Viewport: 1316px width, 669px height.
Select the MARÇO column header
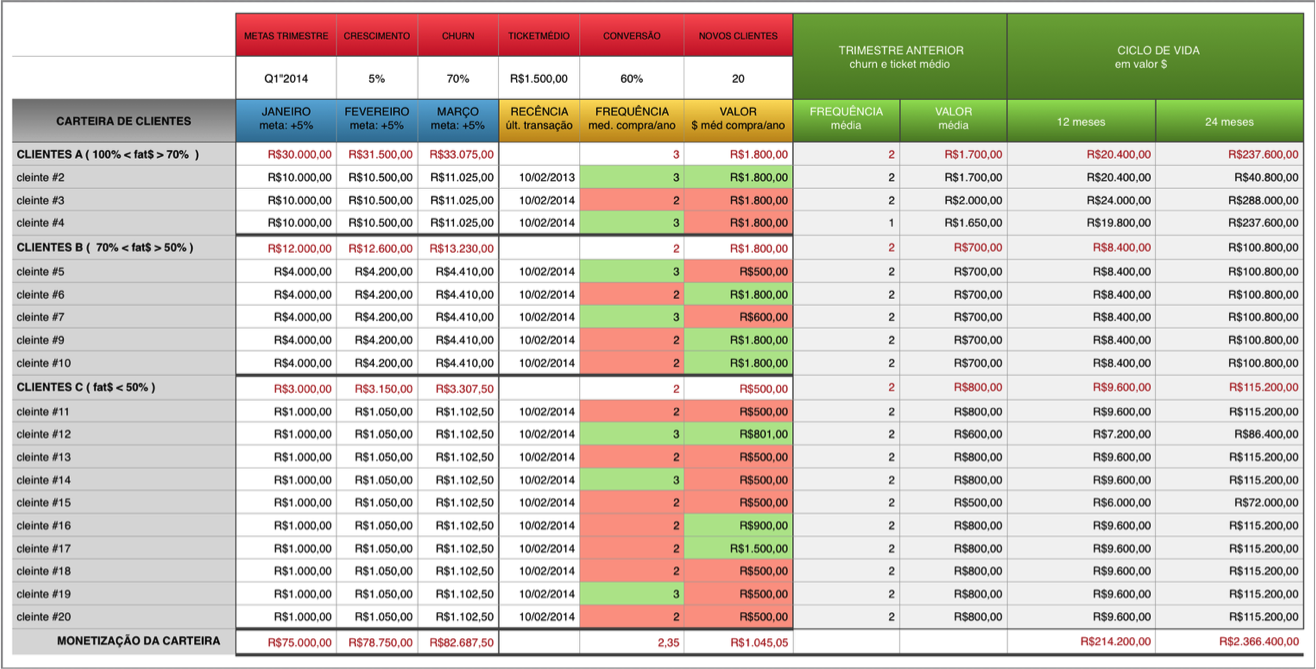pyautogui.click(x=458, y=121)
